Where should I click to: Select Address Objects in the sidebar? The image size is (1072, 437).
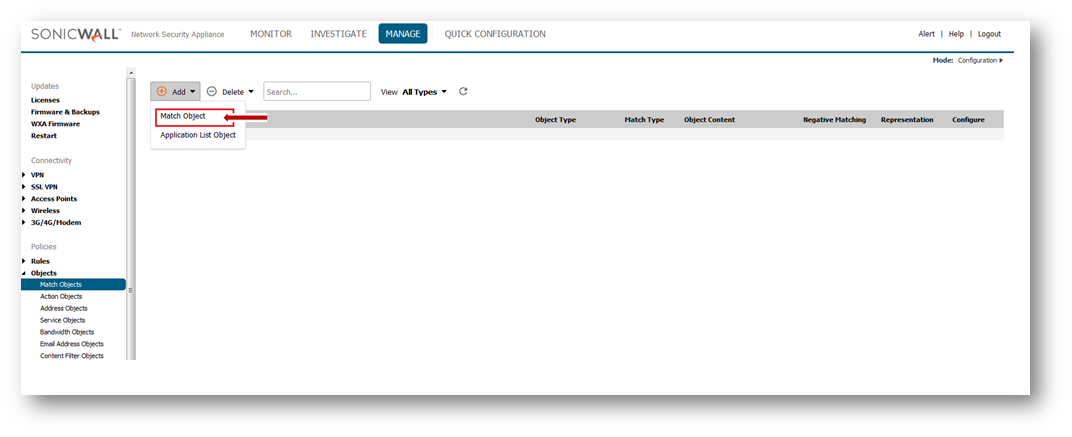coord(64,308)
